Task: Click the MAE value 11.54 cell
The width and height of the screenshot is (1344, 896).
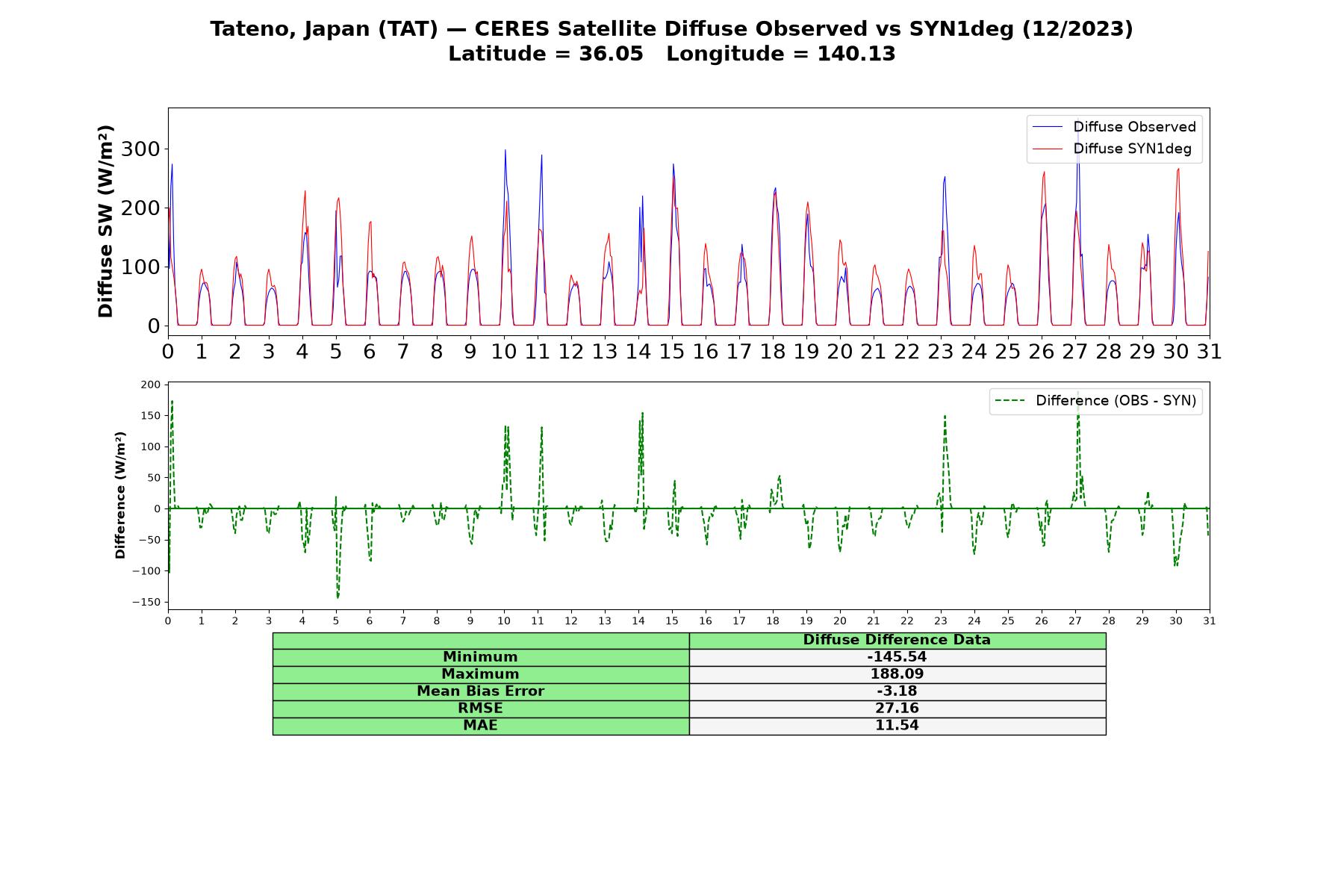Action: click(x=897, y=726)
